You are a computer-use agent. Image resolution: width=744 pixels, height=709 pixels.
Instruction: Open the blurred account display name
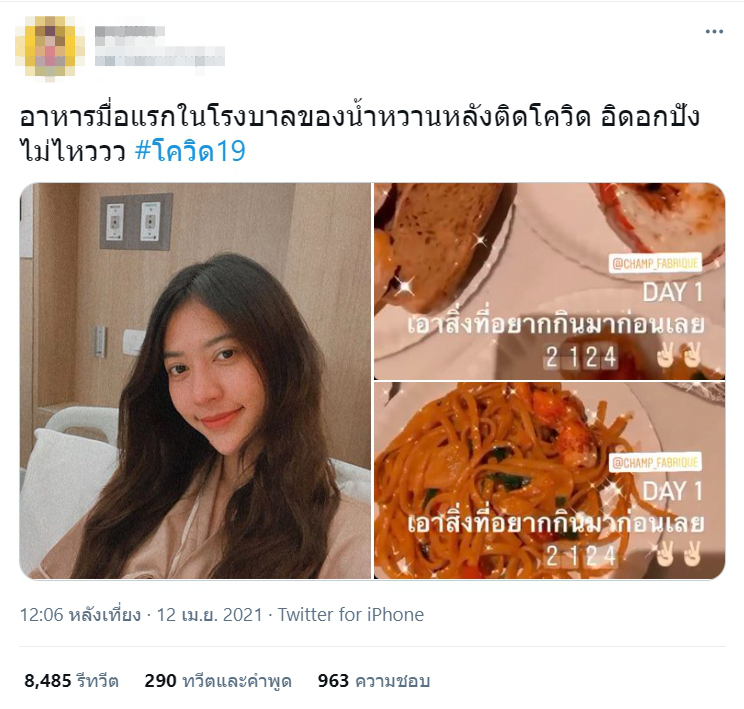click(130, 32)
